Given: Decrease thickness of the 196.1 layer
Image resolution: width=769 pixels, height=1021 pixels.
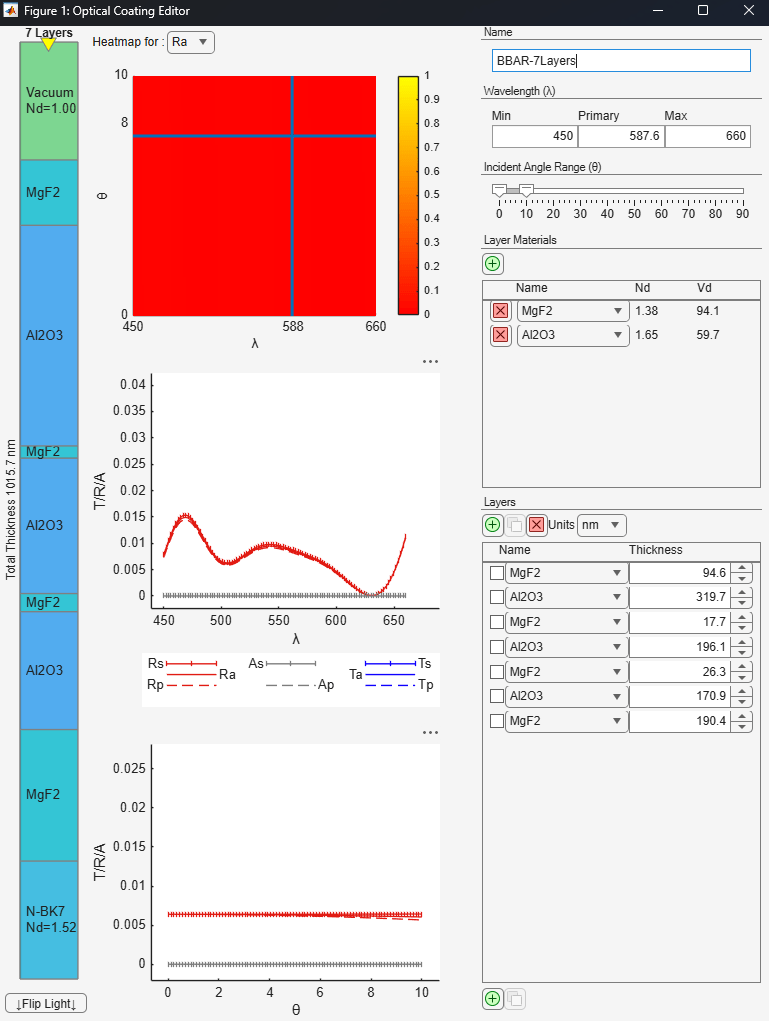Looking at the screenshot, I should pyautogui.click(x=742, y=652).
